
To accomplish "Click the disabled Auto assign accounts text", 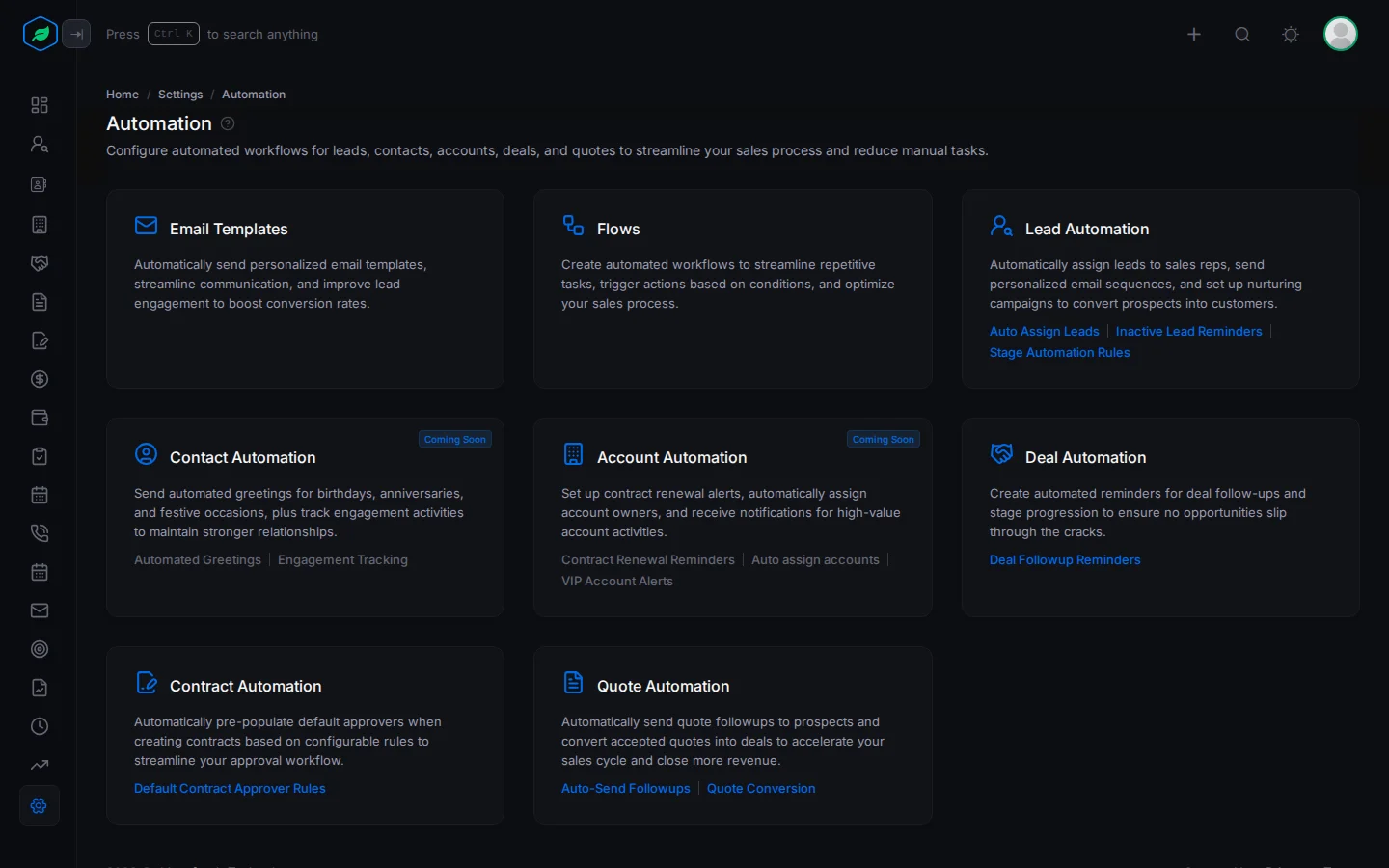I will tap(815, 559).
